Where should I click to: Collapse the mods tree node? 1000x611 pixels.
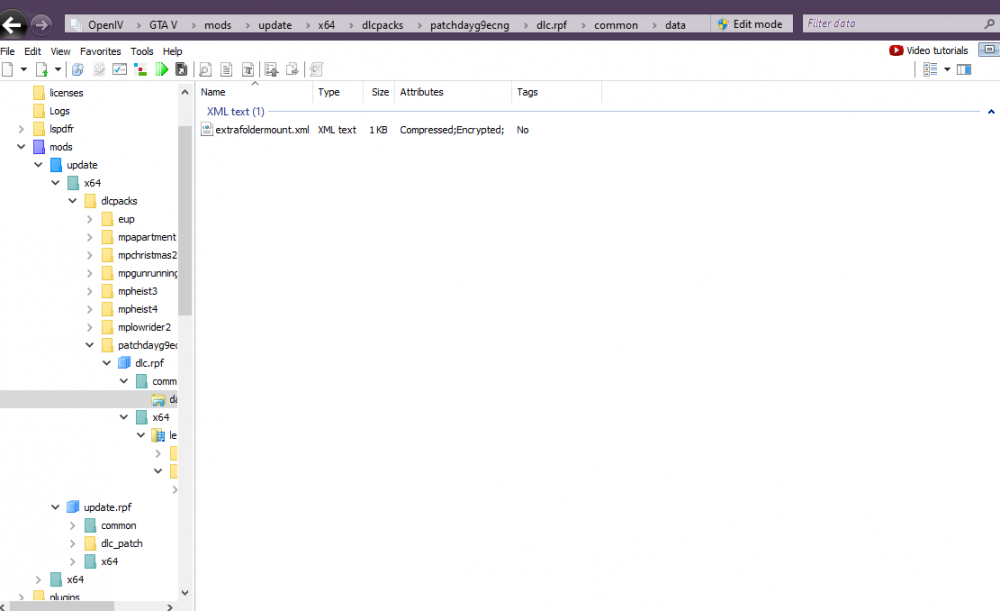tap(21, 147)
